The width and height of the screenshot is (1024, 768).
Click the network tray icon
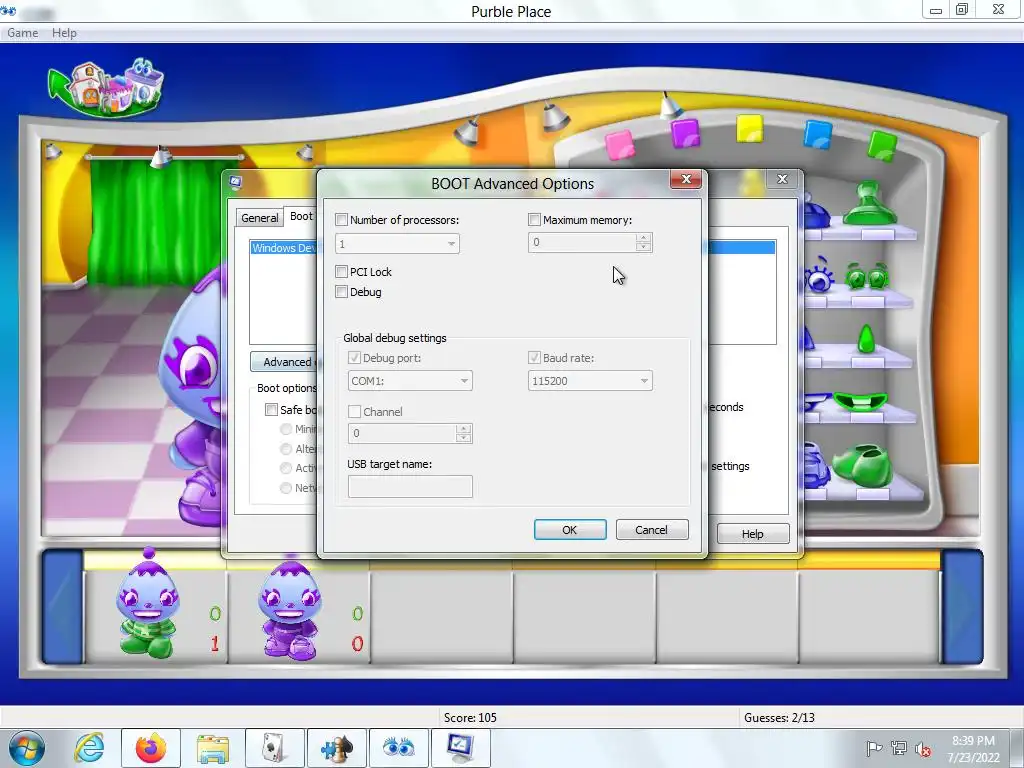coord(899,748)
